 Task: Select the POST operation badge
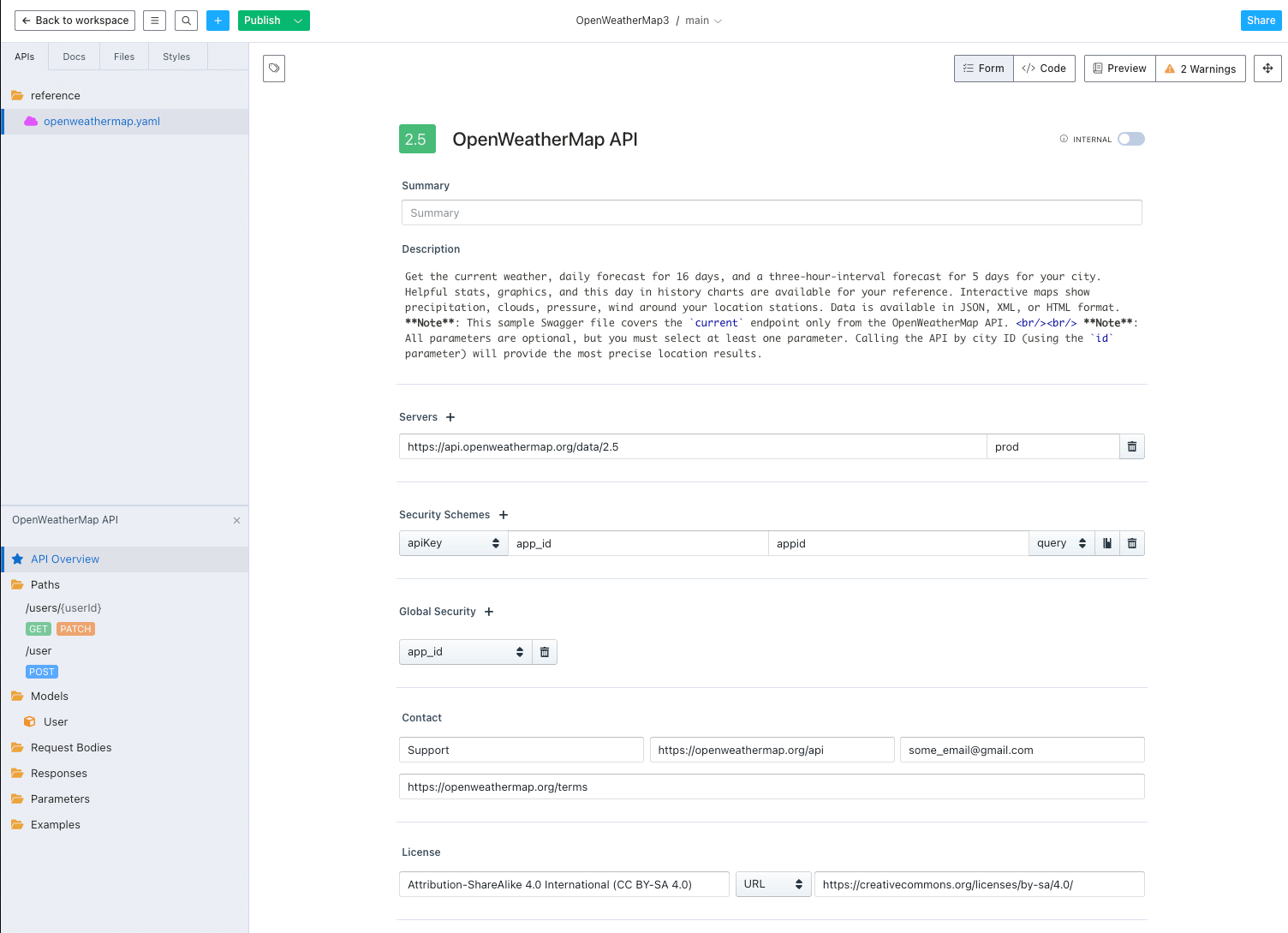pos(42,672)
